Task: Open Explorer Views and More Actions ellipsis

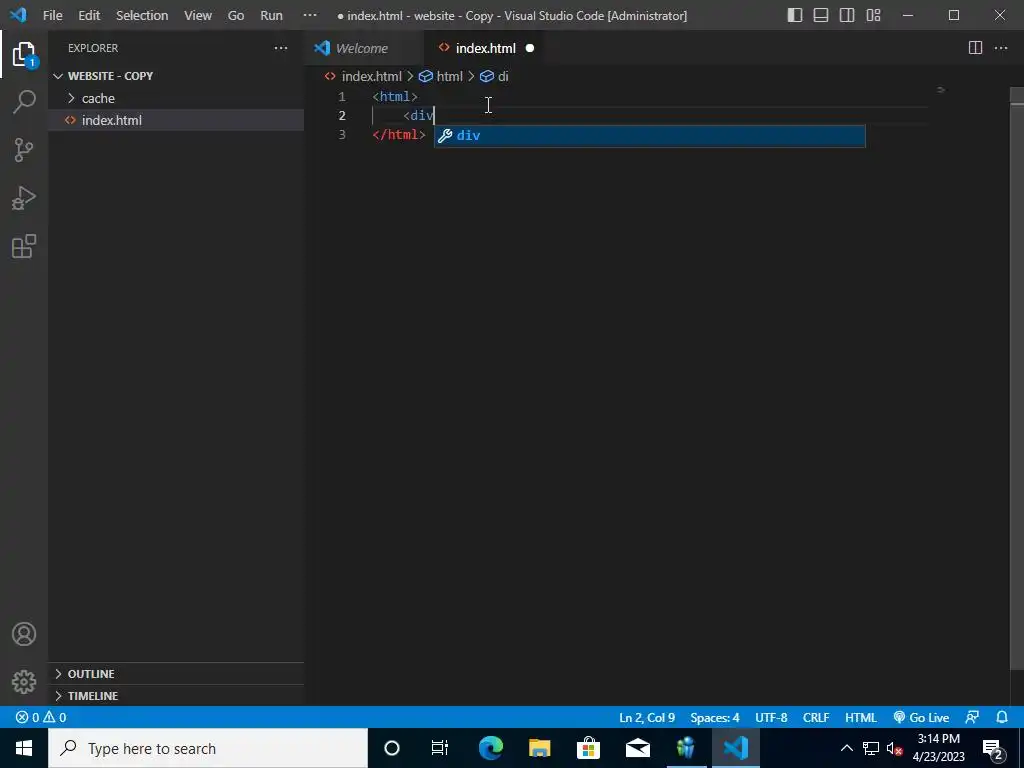Action: coord(281,48)
